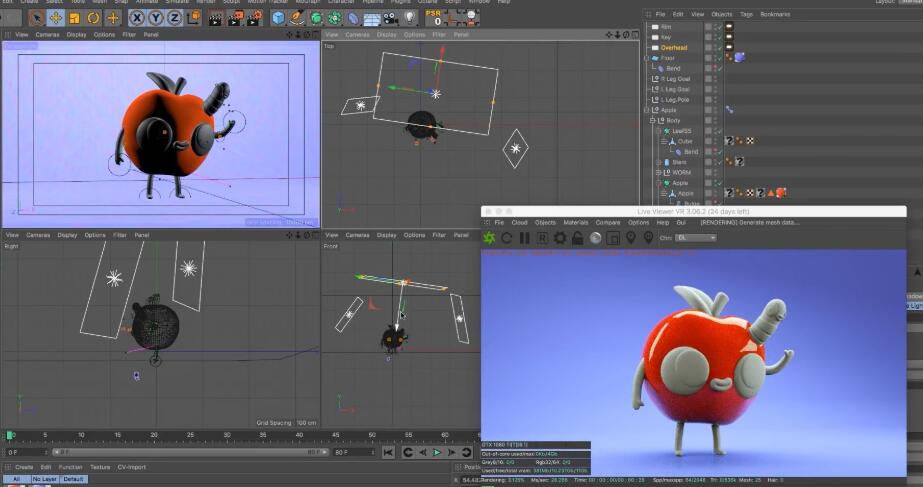Click the coordinate system icon
923x487 pixels.
194,18
